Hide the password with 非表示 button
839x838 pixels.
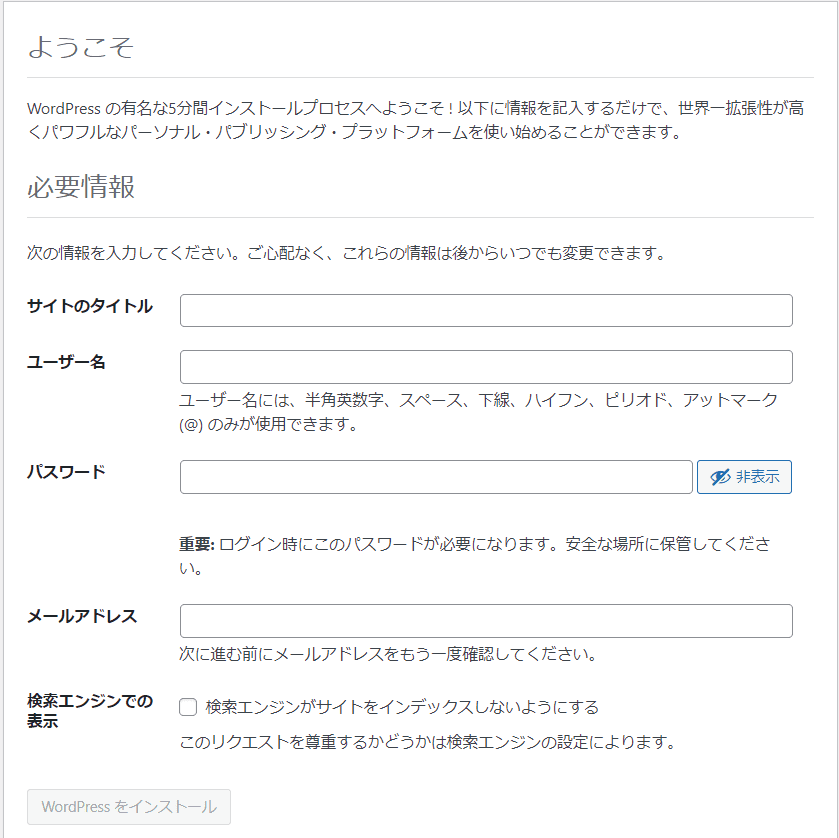click(x=744, y=477)
